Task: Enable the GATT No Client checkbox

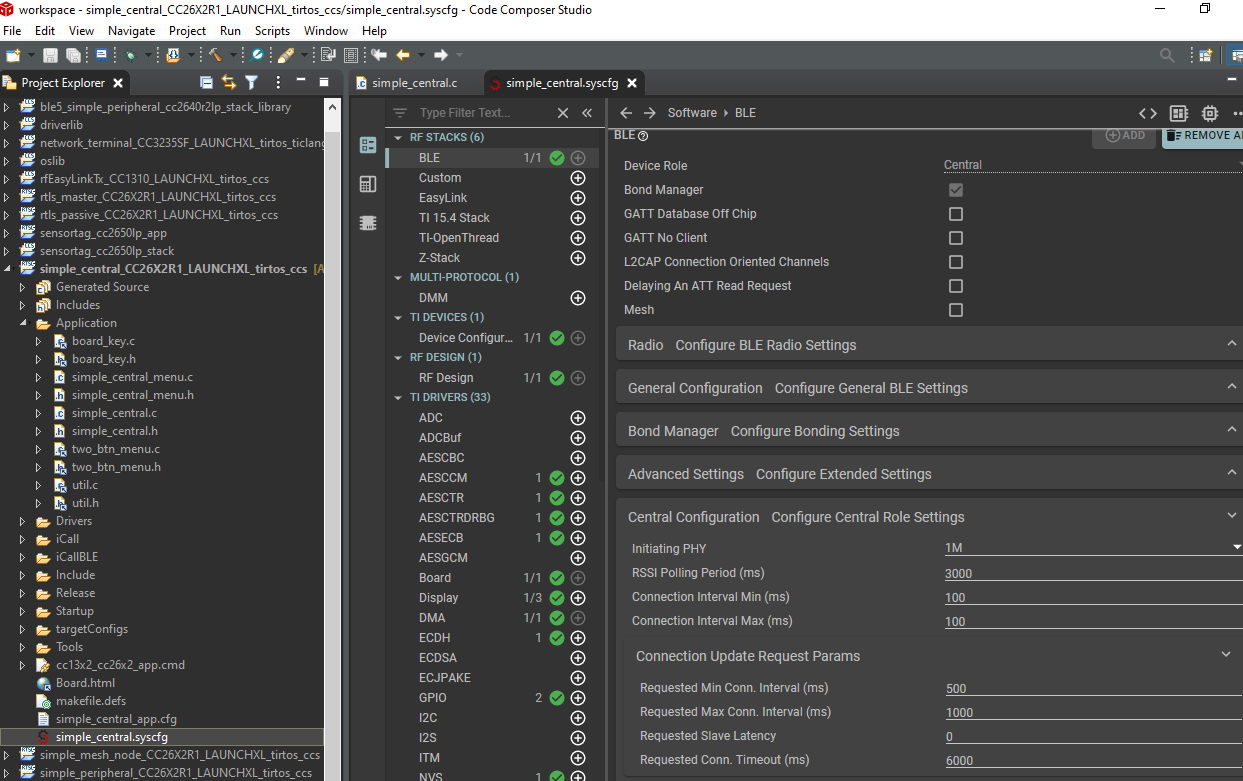Action: pyautogui.click(x=956, y=238)
